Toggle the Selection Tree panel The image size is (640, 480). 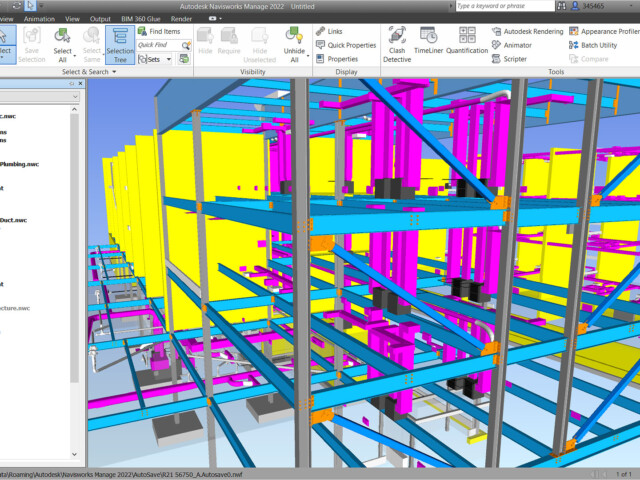[120, 44]
